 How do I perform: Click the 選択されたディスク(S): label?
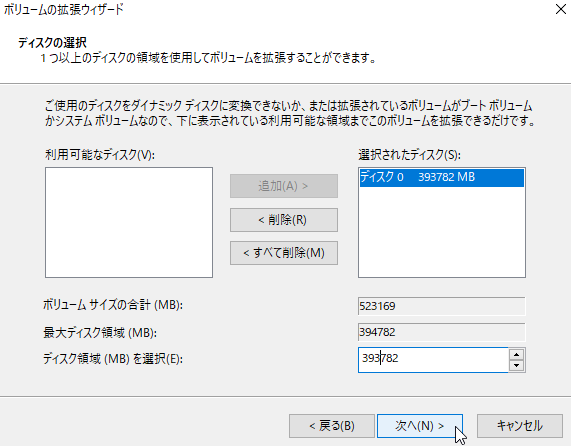pos(409,155)
